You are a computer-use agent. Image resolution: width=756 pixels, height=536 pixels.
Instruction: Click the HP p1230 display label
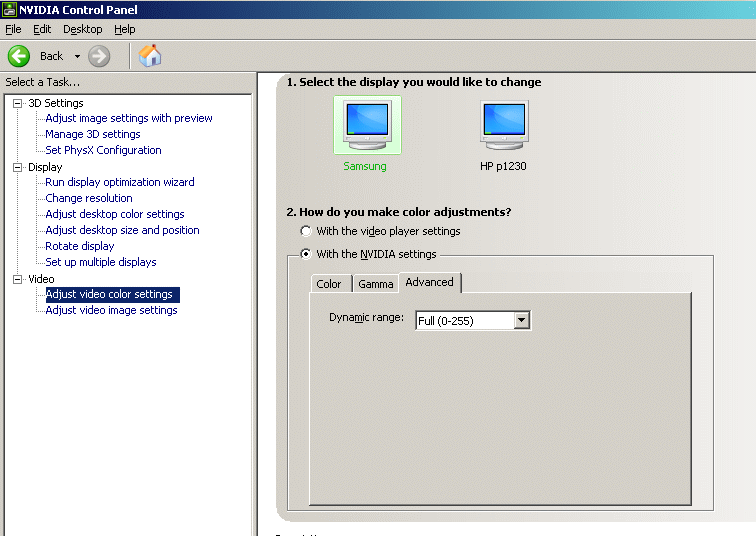[x=503, y=166]
